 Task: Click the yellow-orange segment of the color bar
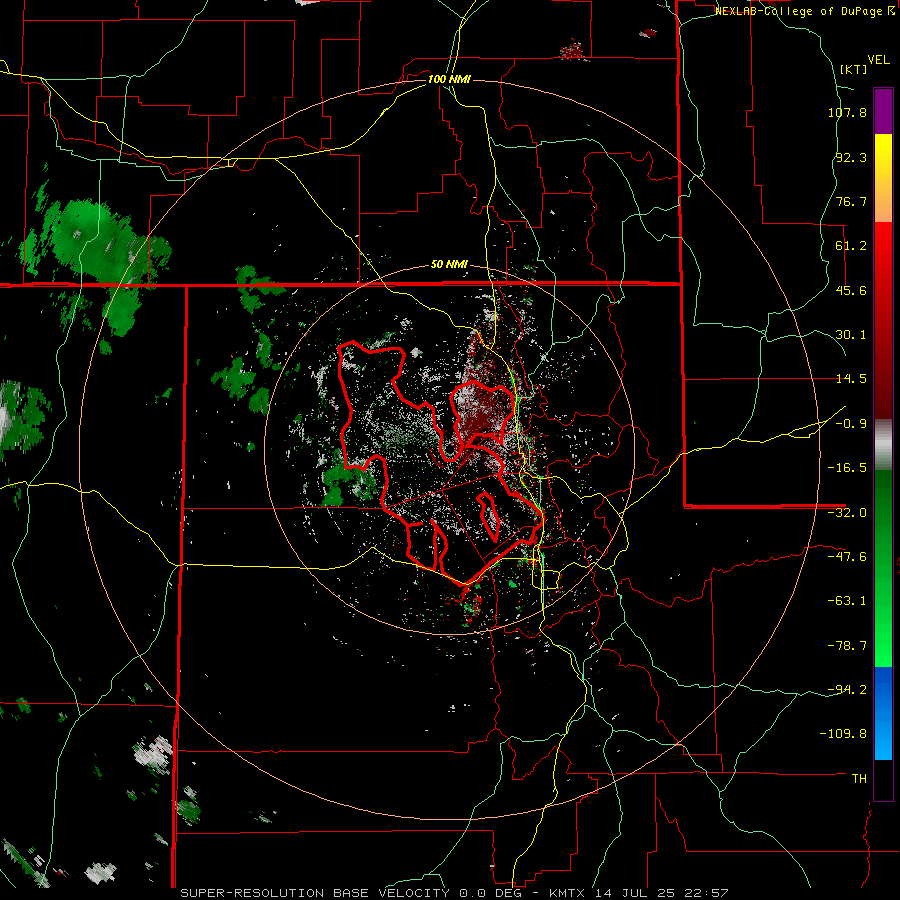(883, 178)
